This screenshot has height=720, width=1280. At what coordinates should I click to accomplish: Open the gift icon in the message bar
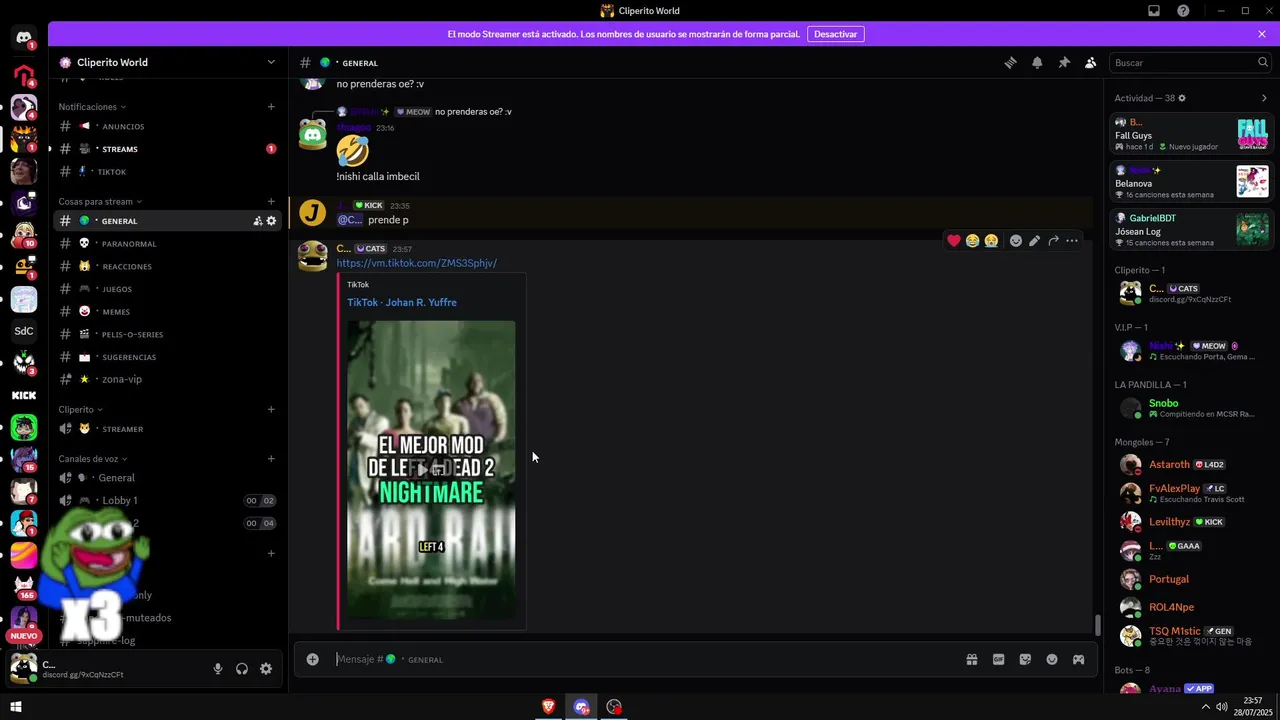pos(971,659)
